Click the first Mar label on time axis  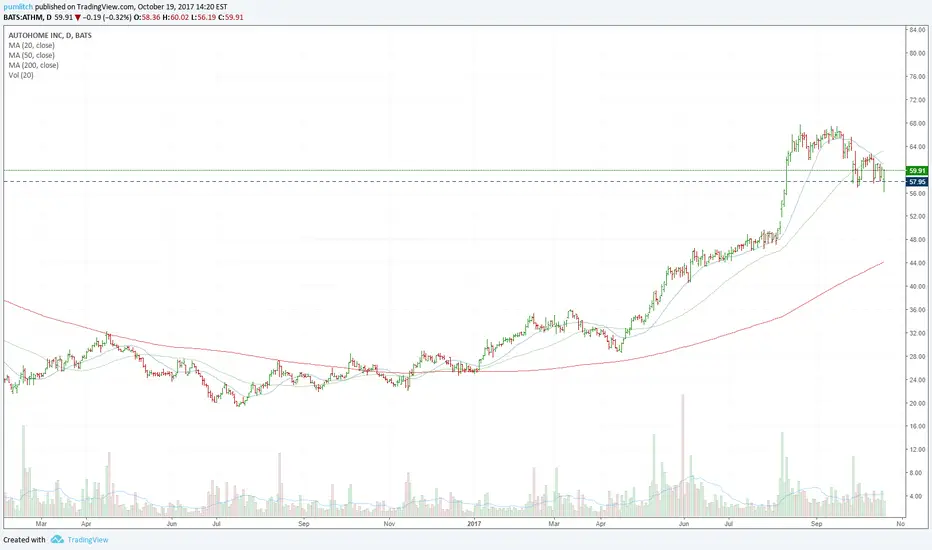[41, 524]
